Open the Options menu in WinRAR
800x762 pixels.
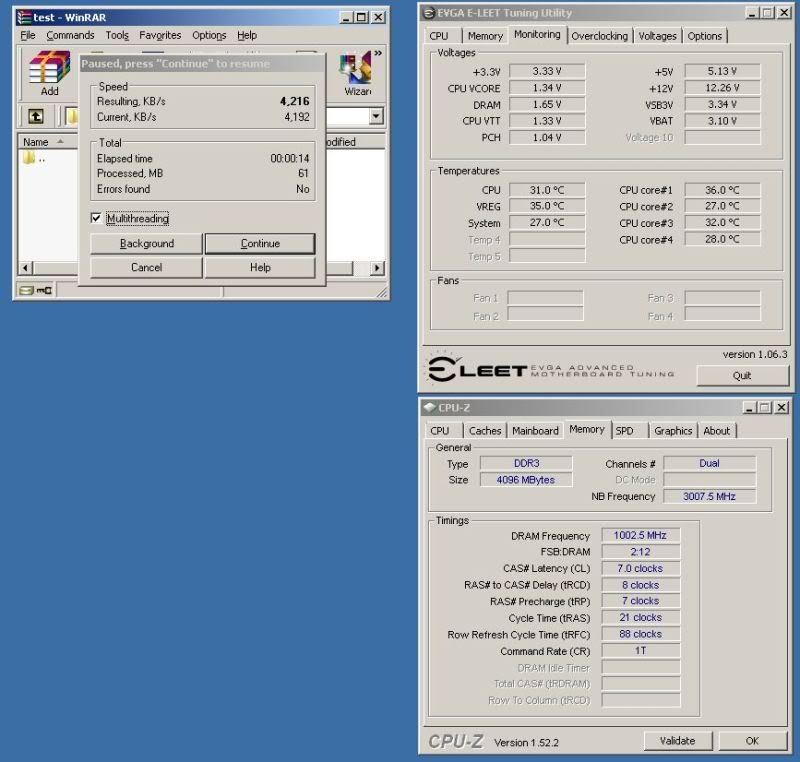(x=209, y=35)
